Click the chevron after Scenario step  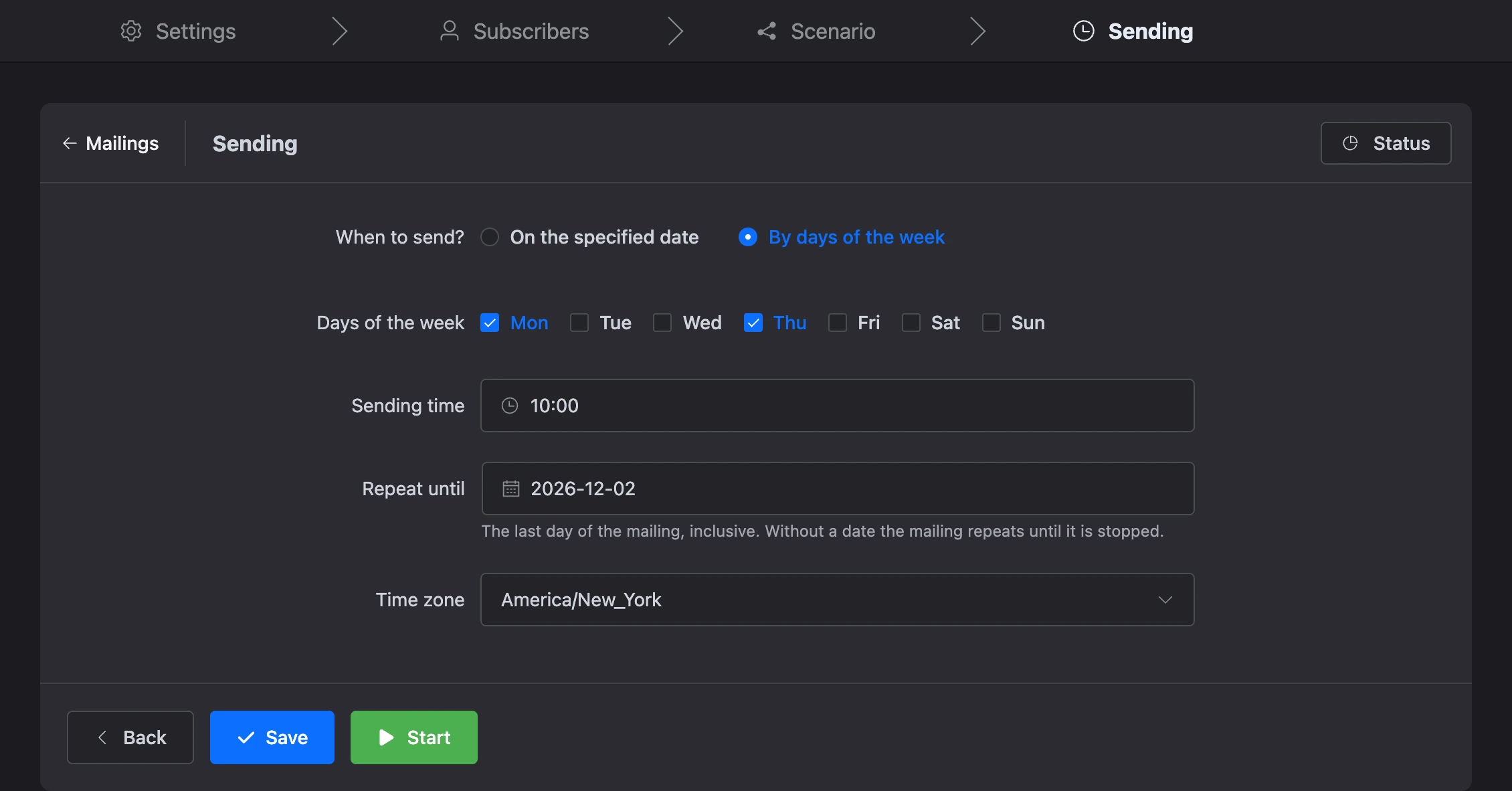pos(978,31)
